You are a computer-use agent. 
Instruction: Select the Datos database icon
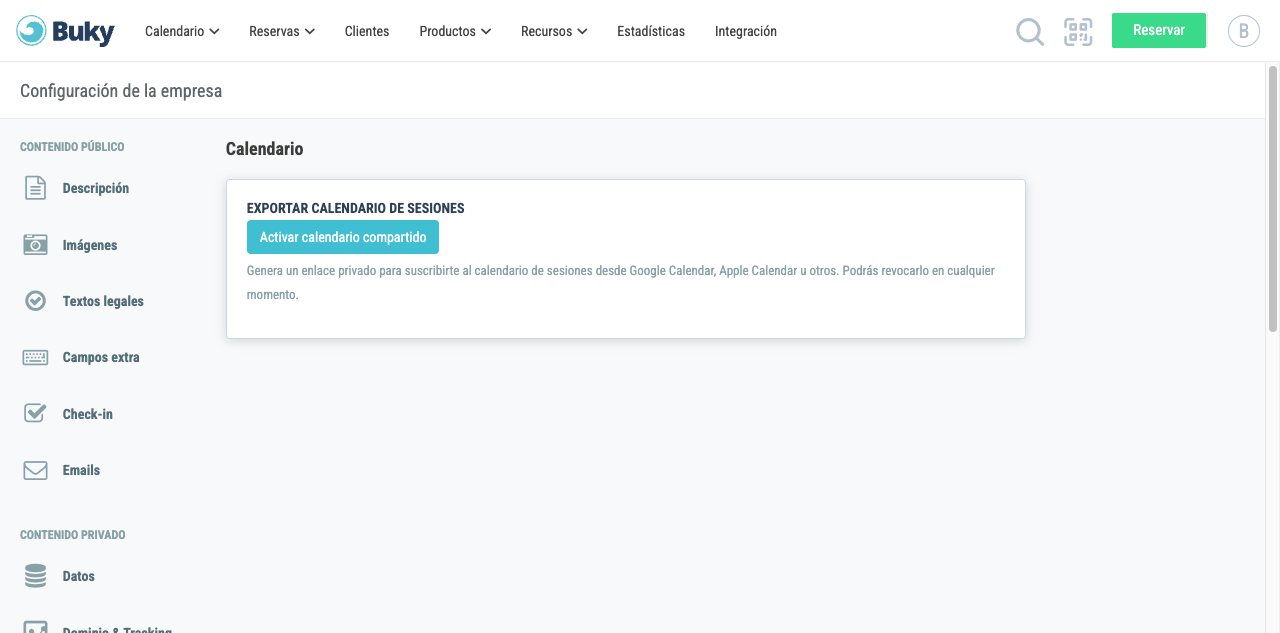(x=35, y=576)
